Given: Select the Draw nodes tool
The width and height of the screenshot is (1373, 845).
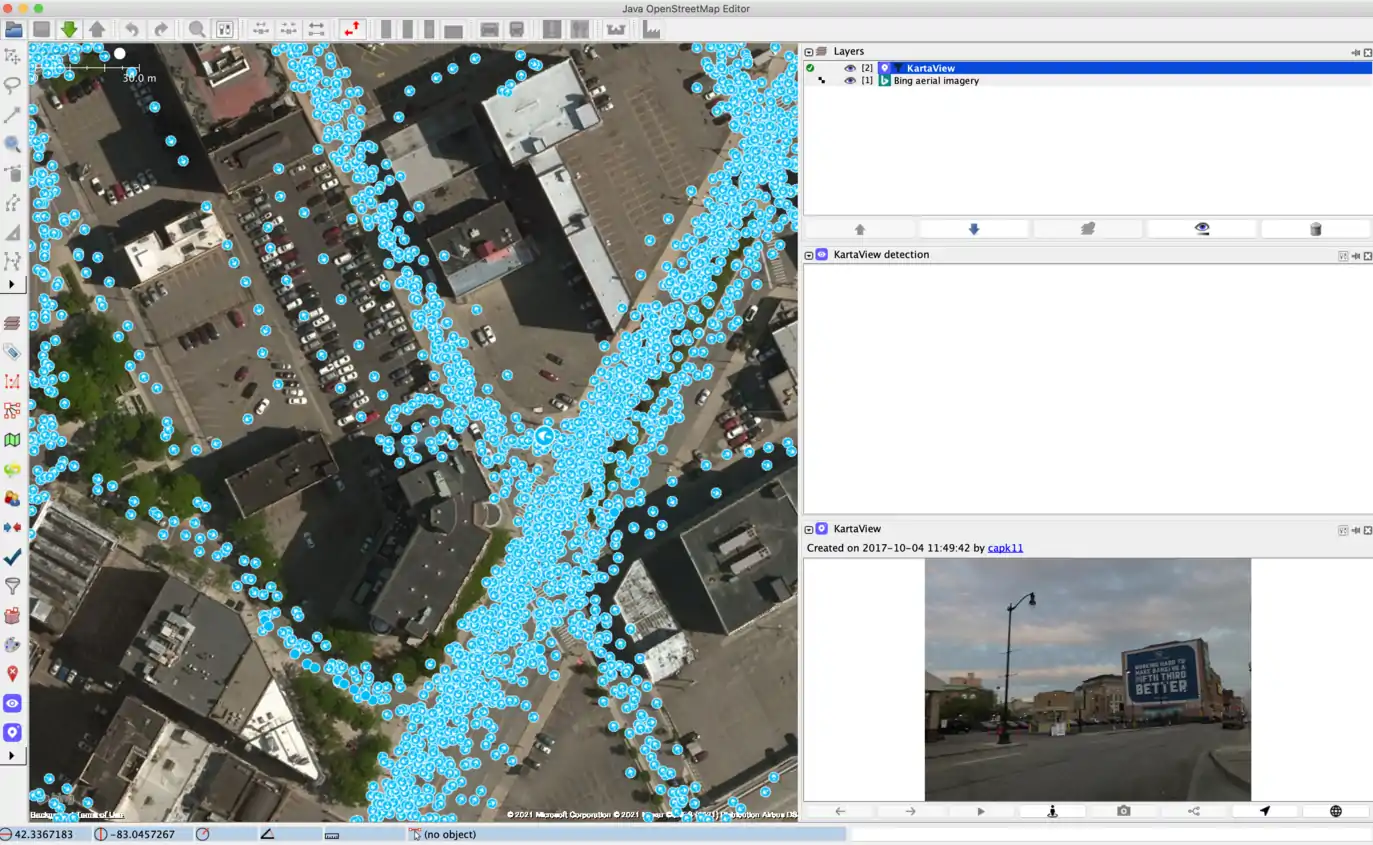Looking at the screenshot, I should click(12, 115).
